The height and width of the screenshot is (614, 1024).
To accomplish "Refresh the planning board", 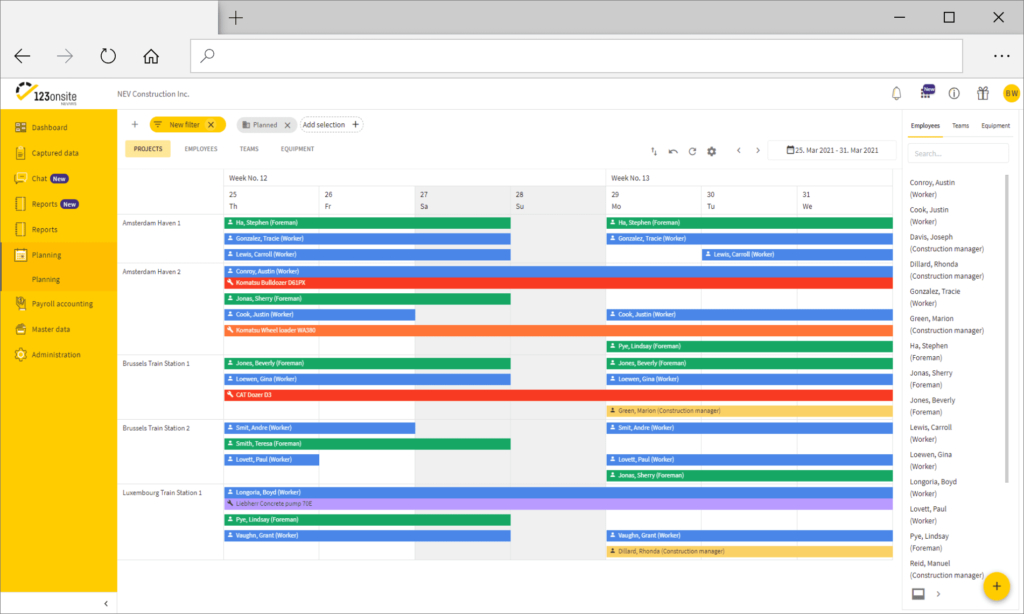I will click(x=692, y=151).
